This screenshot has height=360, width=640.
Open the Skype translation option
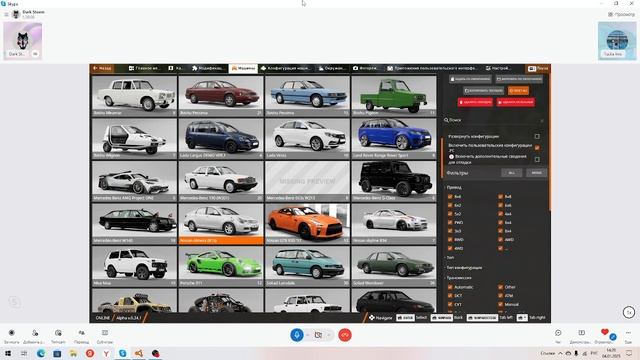pyautogui.click(x=82, y=336)
